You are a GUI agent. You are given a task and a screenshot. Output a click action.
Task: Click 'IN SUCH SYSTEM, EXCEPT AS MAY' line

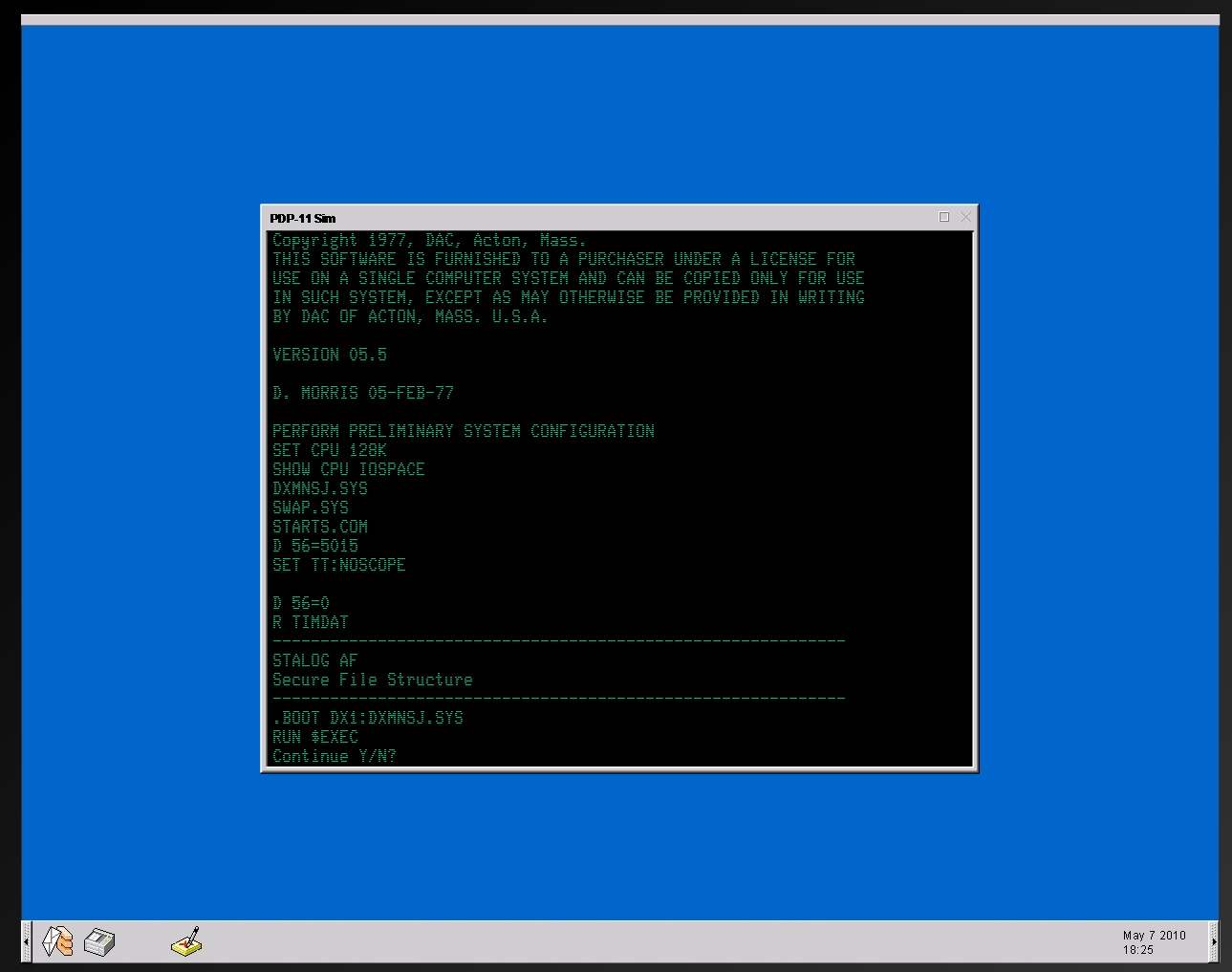tap(569, 297)
